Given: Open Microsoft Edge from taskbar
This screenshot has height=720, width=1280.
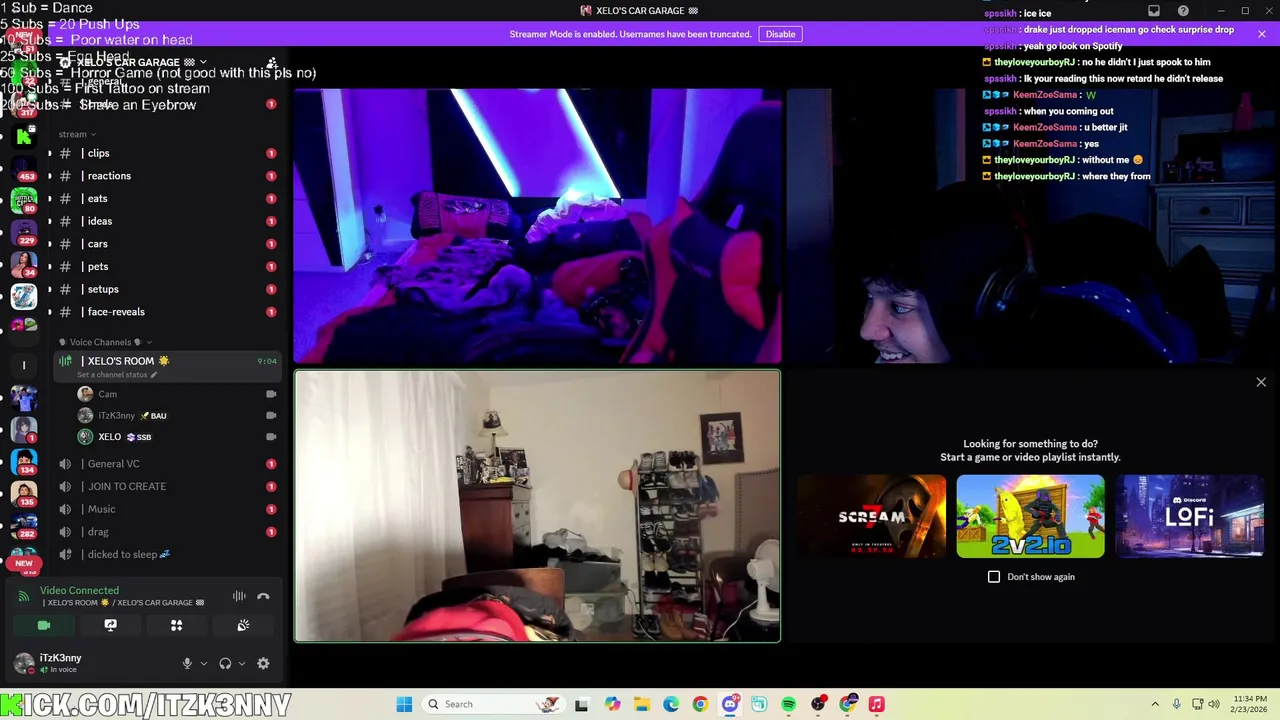Looking at the screenshot, I should click(x=671, y=704).
